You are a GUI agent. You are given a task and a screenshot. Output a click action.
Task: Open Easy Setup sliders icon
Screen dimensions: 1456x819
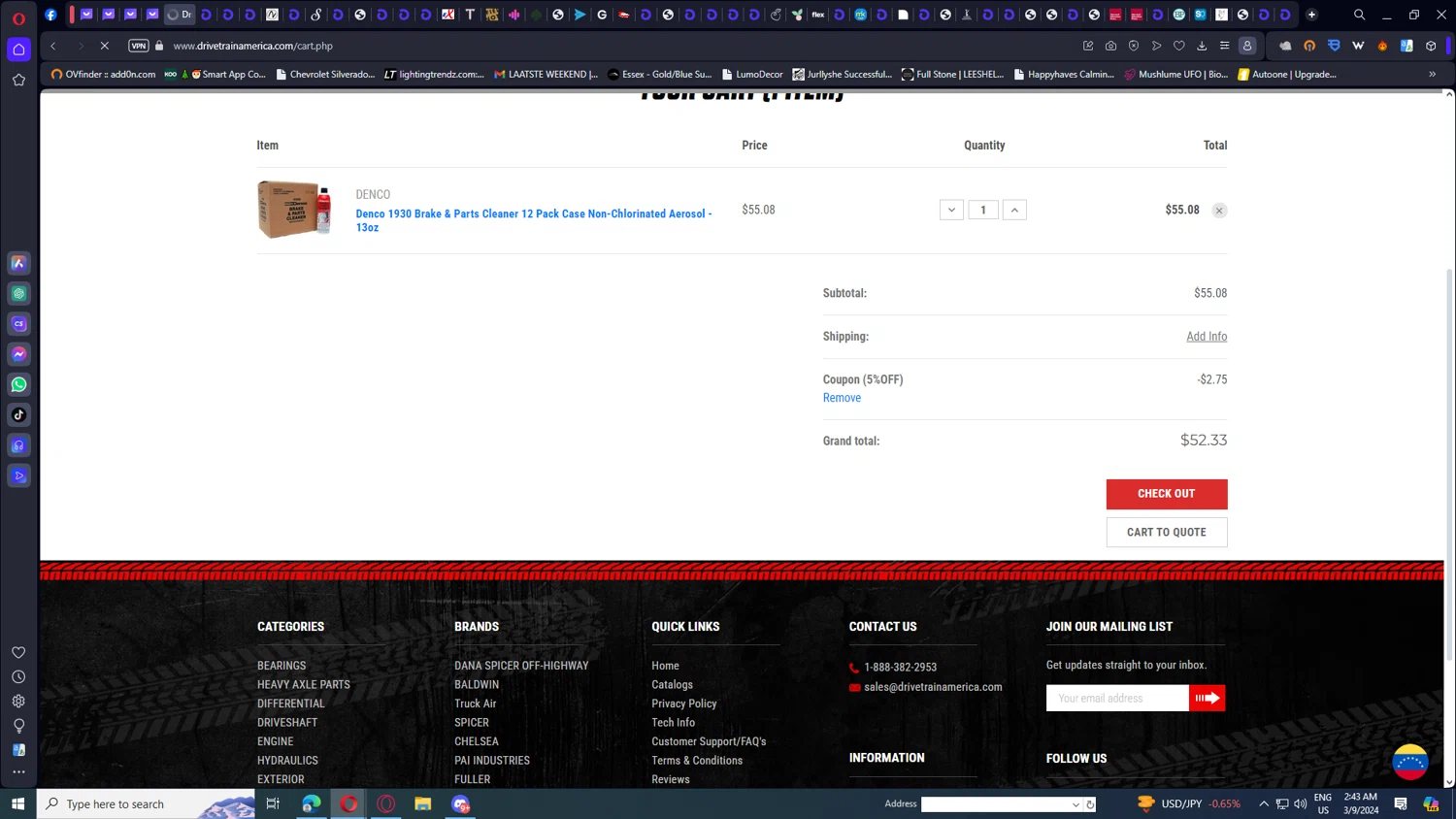pyautogui.click(x=1224, y=46)
